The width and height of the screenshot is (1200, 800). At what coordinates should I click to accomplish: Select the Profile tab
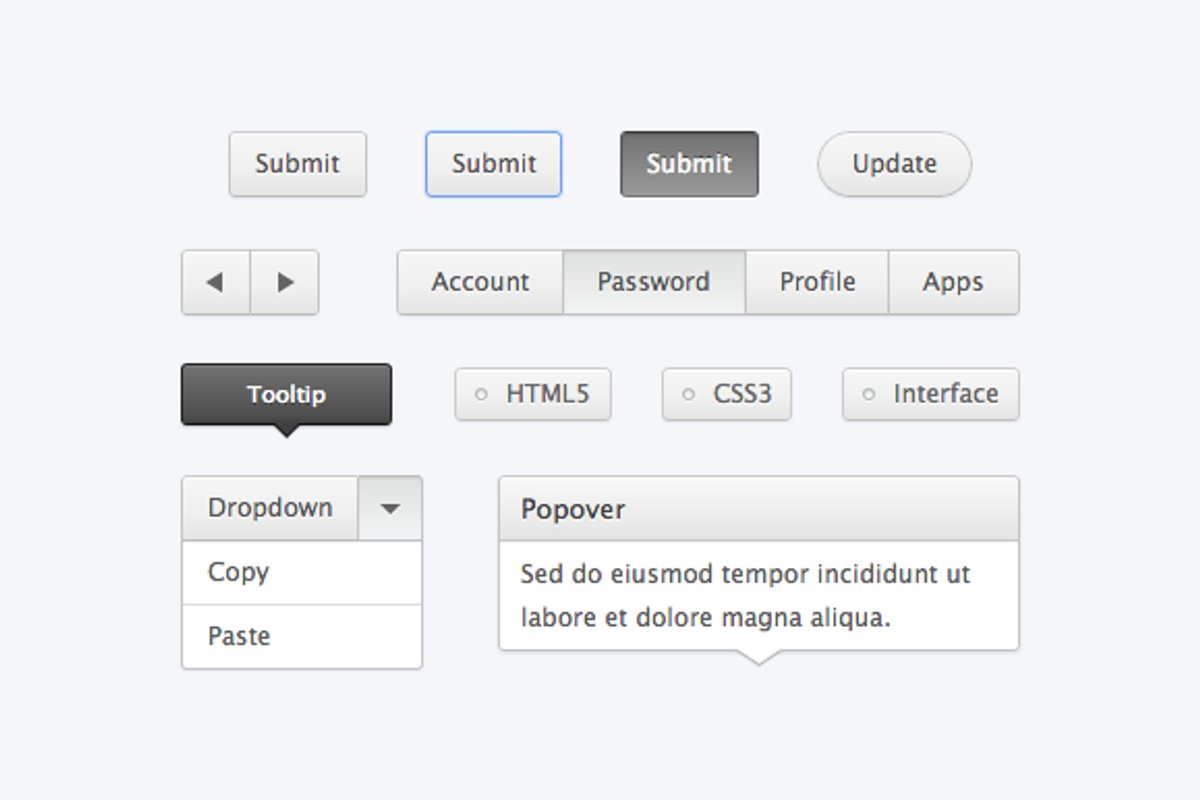pyautogui.click(x=817, y=283)
